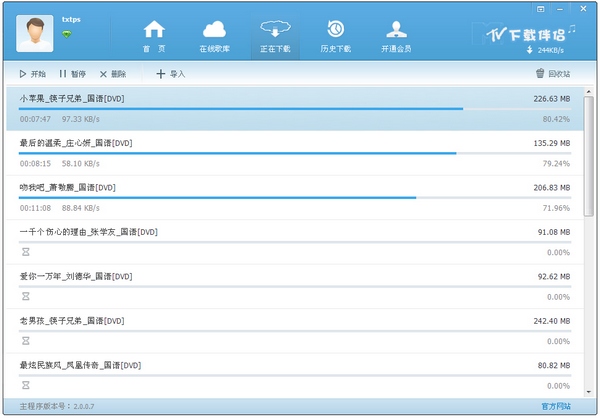The height and width of the screenshot is (419, 600).
Task: Go to the 首页 home tab
Action: tap(154, 36)
